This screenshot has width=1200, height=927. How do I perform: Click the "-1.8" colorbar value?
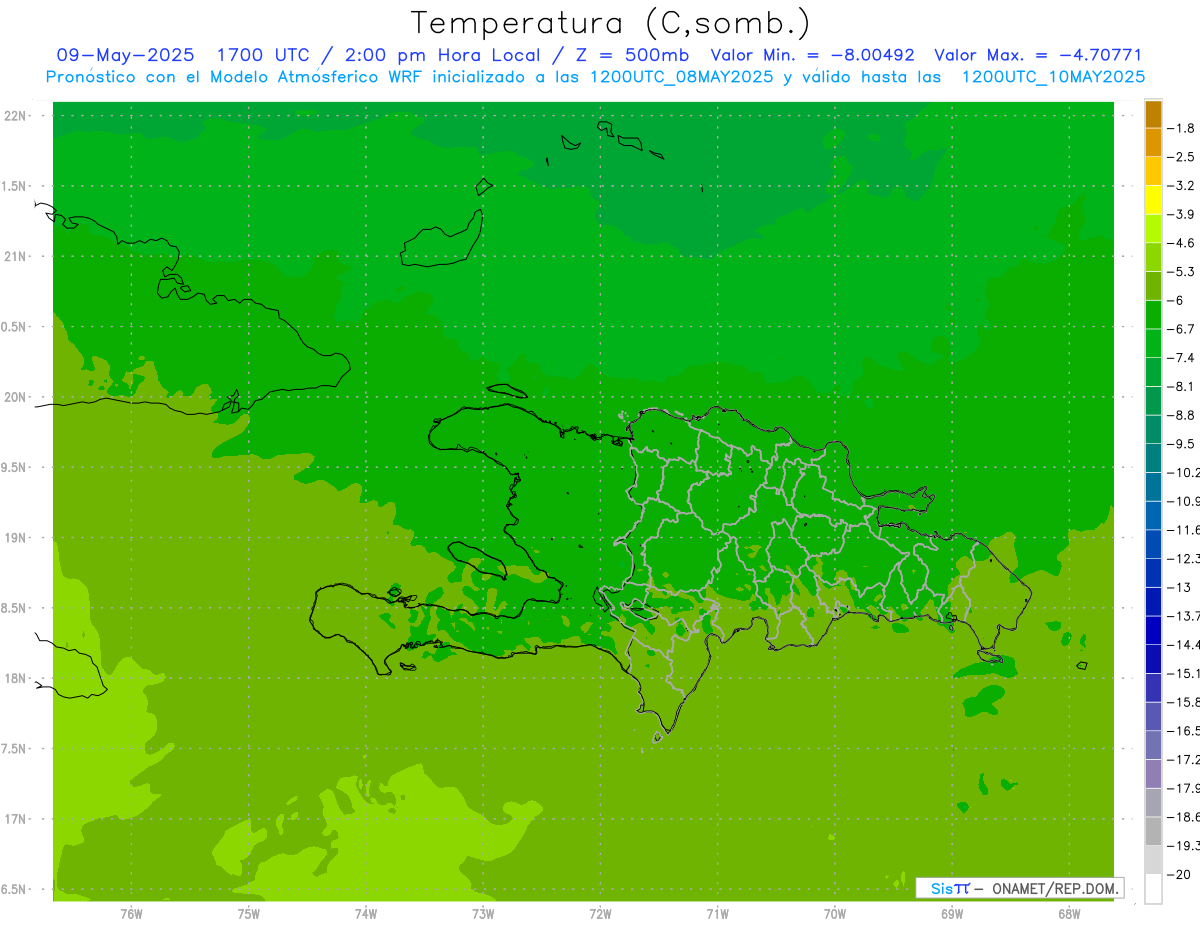tap(1181, 128)
